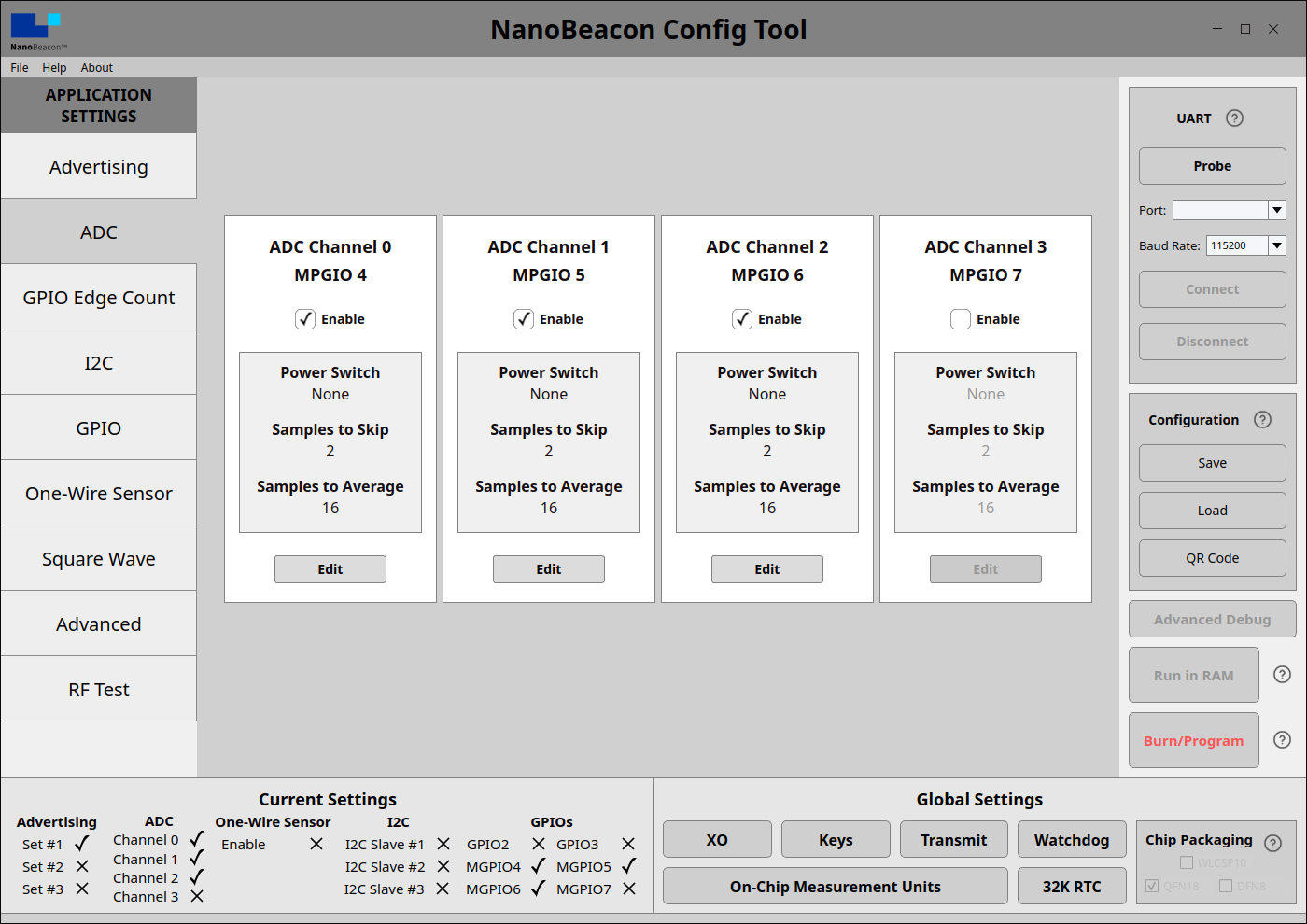Disable ADC Channel 0 Enable checkbox
This screenshot has width=1307, height=924.
(305, 319)
